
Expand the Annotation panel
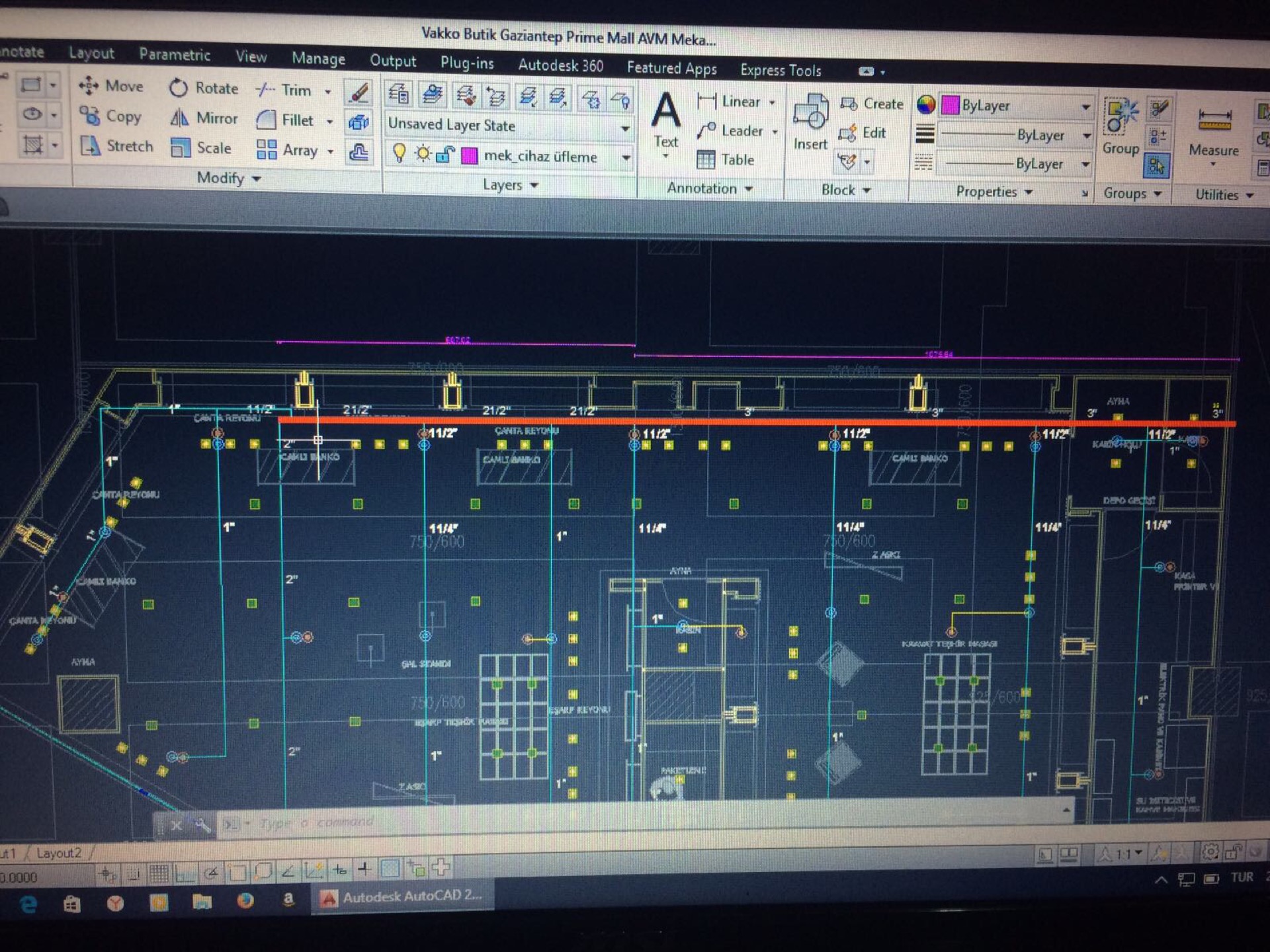(x=709, y=188)
